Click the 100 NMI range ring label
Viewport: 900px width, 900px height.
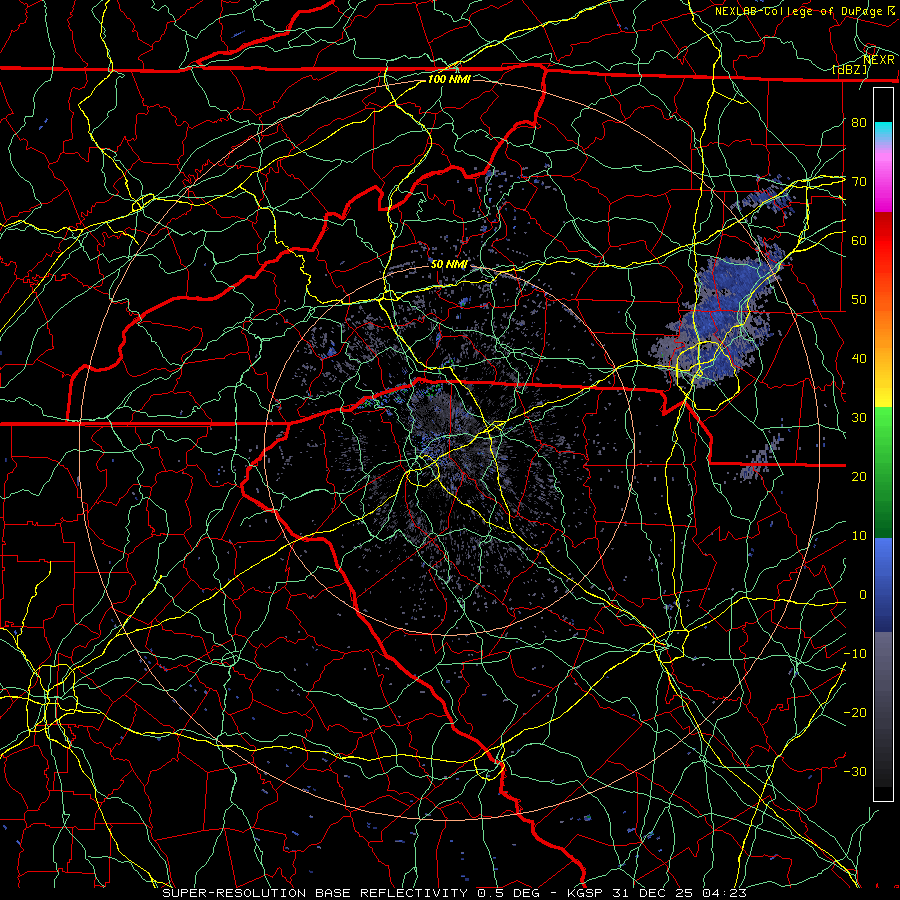tap(449, 79)
